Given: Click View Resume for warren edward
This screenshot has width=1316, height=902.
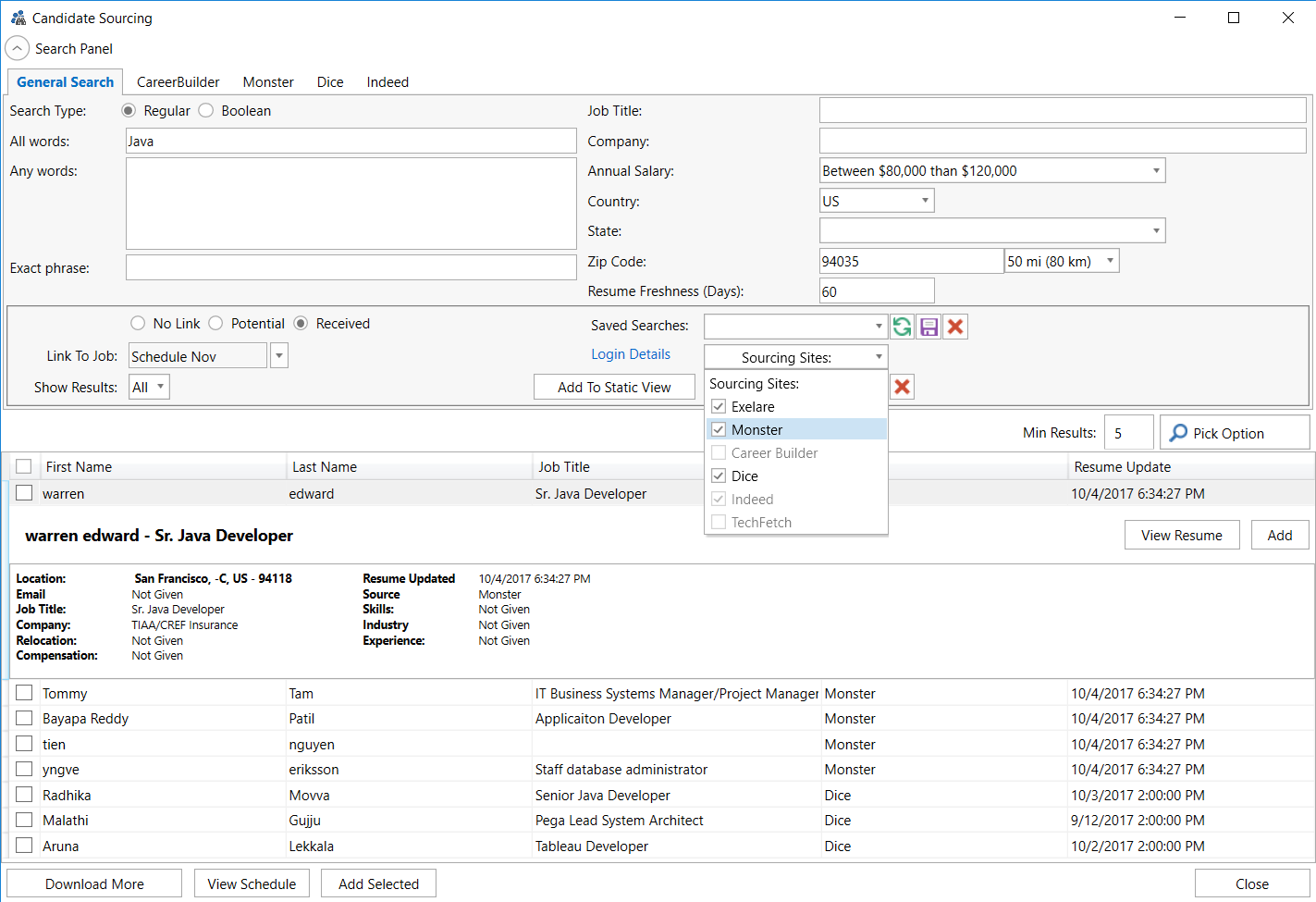Looking at the screenshot, I should coord(1182,536).
